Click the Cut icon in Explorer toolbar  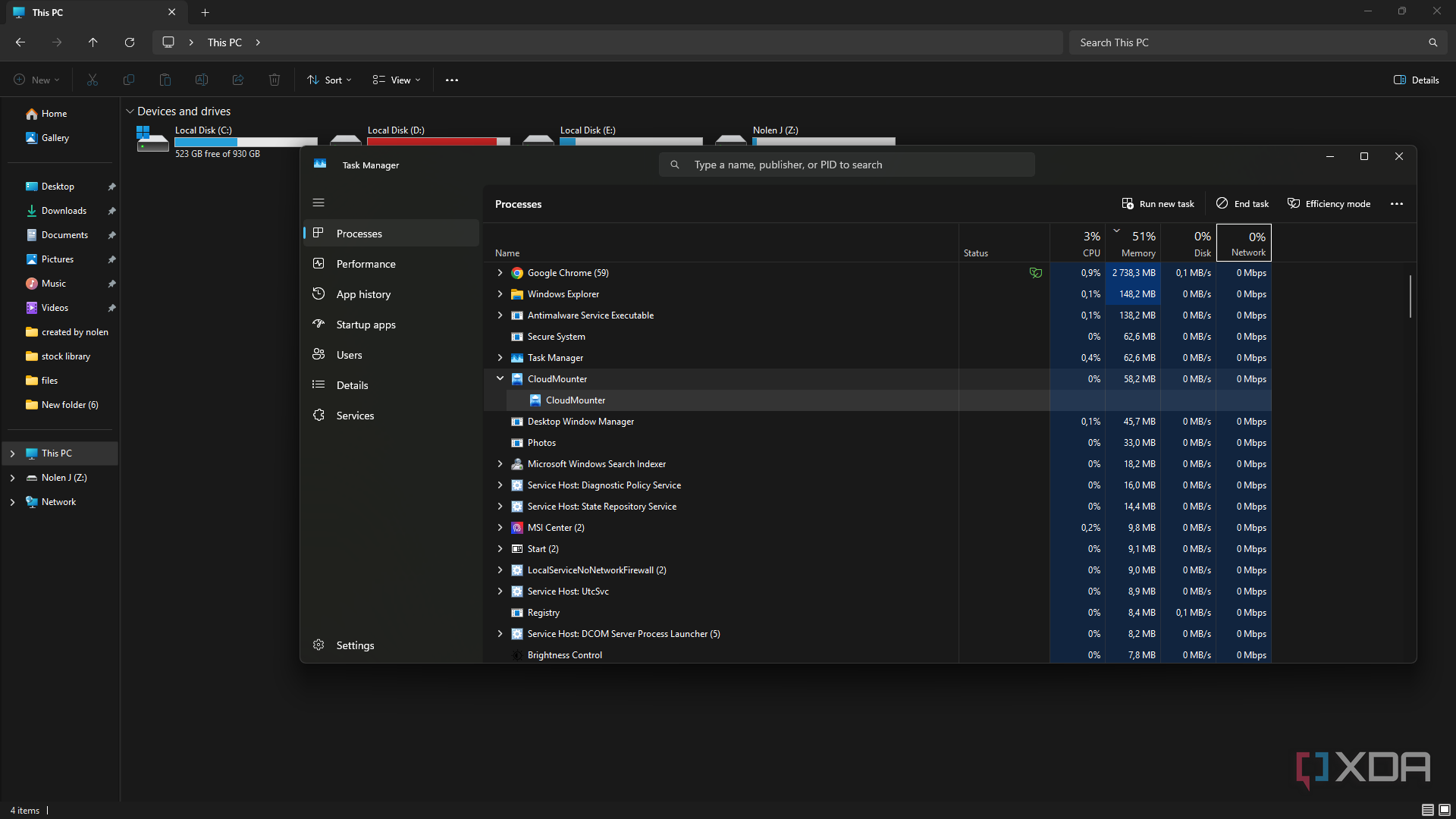[x=93, y=80]
